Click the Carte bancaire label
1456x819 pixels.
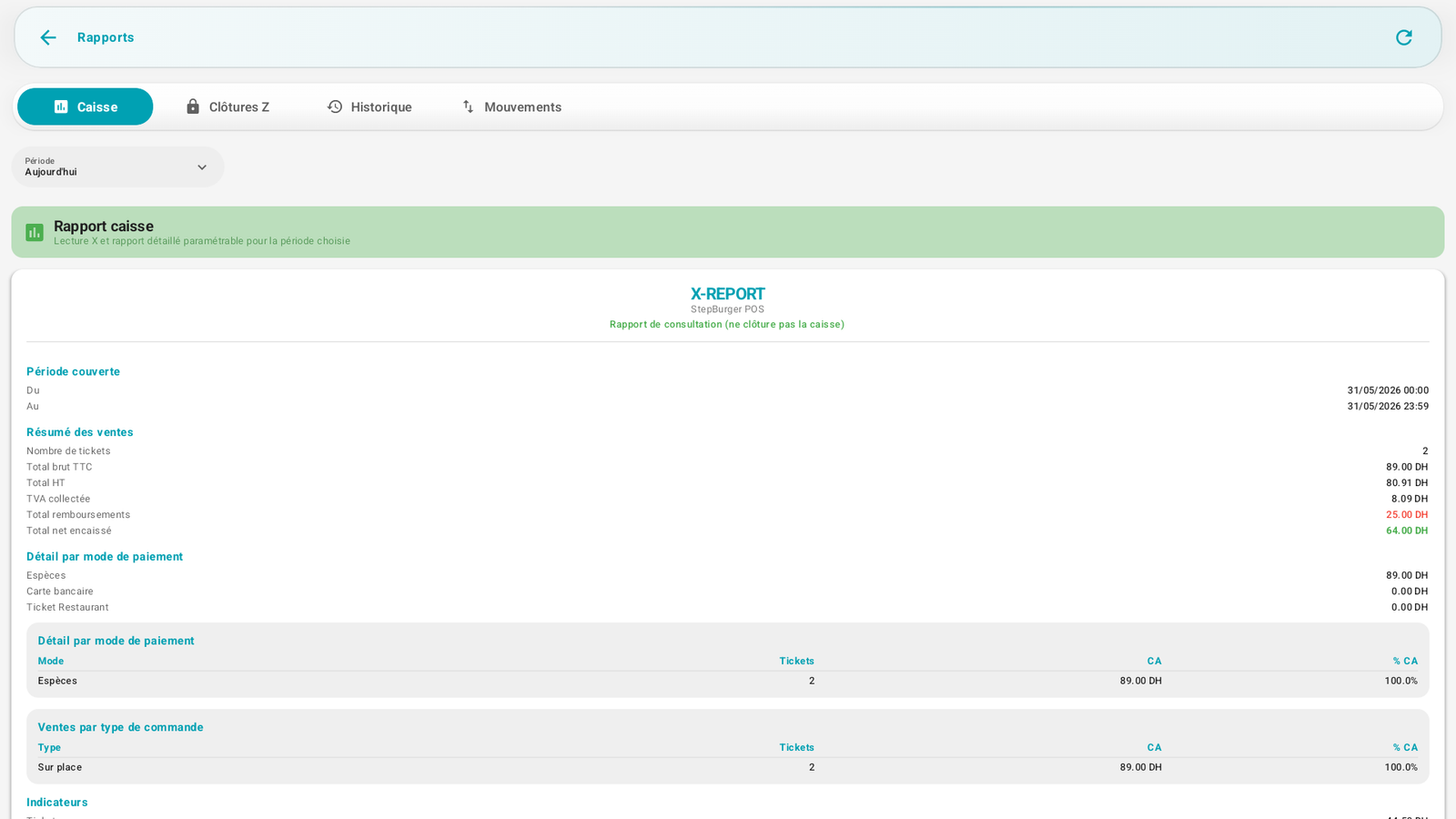pyautogui.click(x=60, y=591)
